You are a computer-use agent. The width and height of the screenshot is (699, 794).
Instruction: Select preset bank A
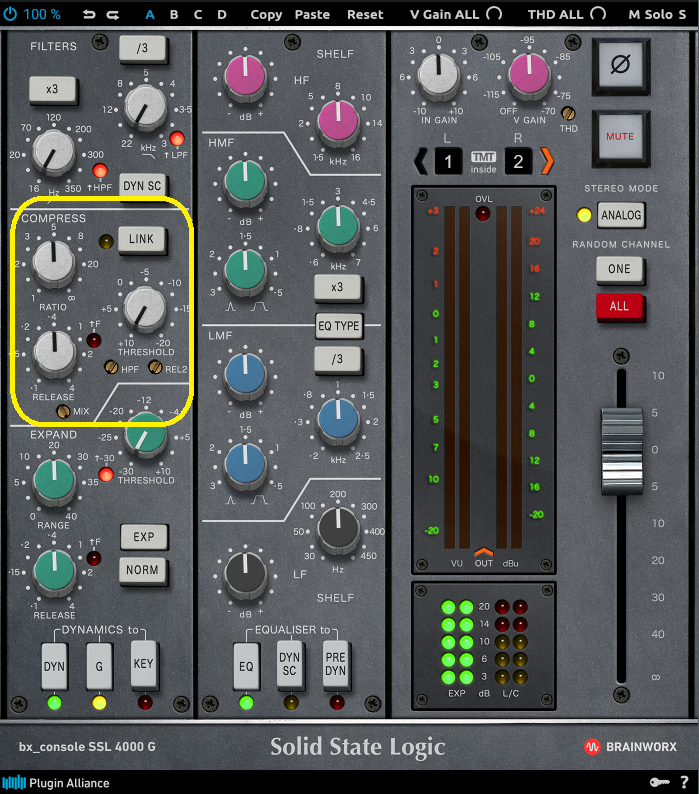149,14
